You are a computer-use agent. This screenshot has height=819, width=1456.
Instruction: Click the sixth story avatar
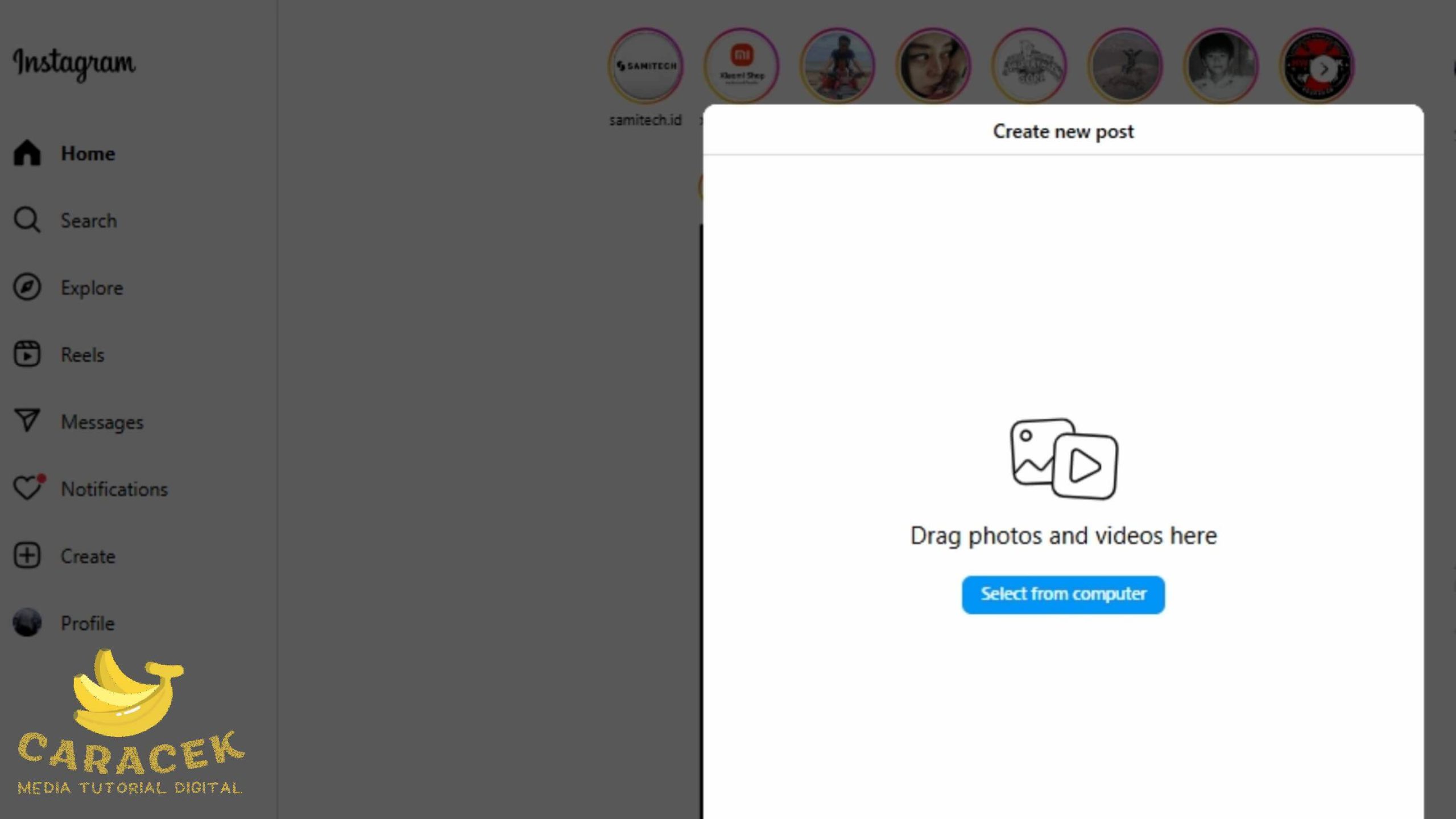tap(1125, 65)
